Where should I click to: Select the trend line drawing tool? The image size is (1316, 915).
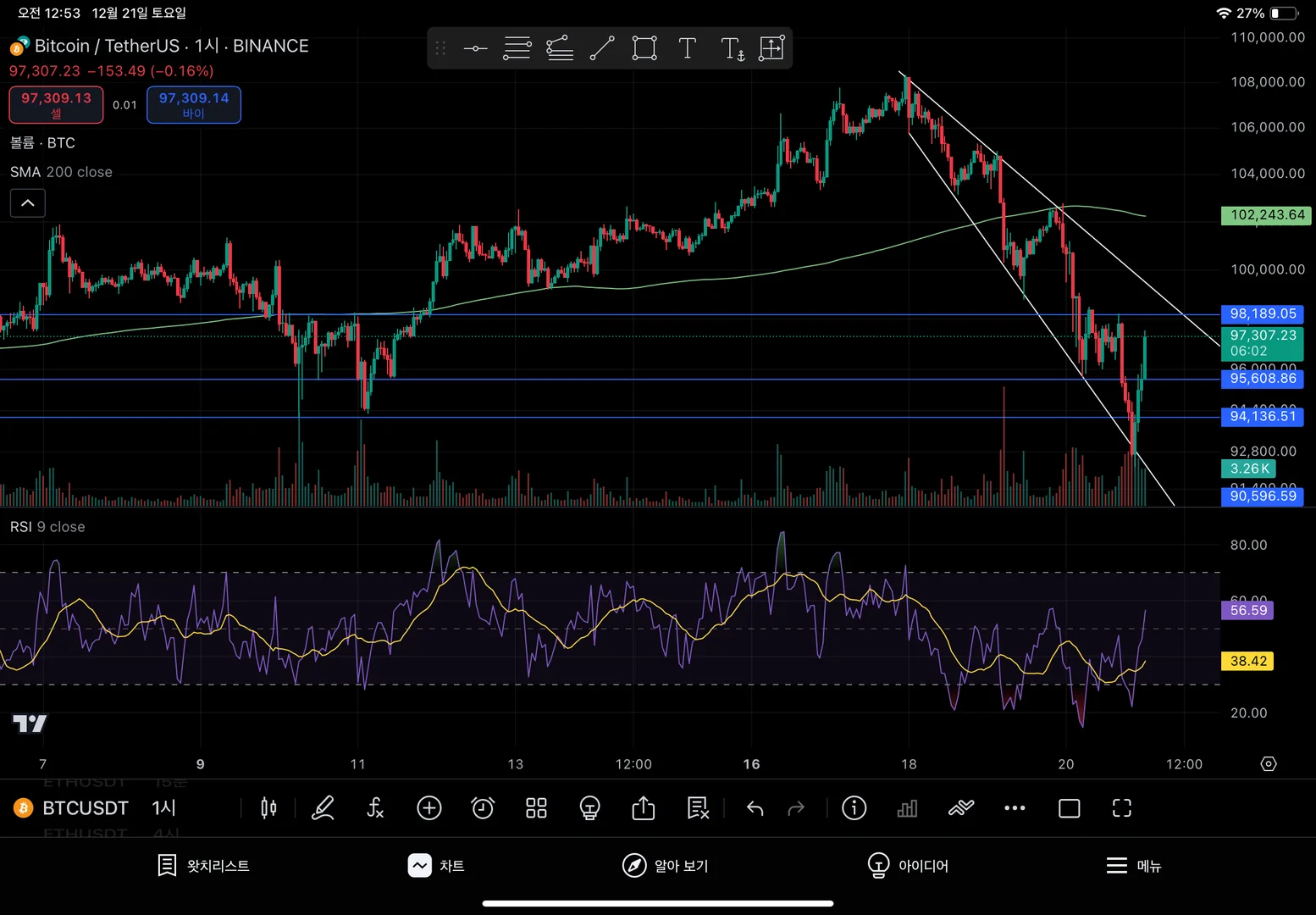[602, 48]
